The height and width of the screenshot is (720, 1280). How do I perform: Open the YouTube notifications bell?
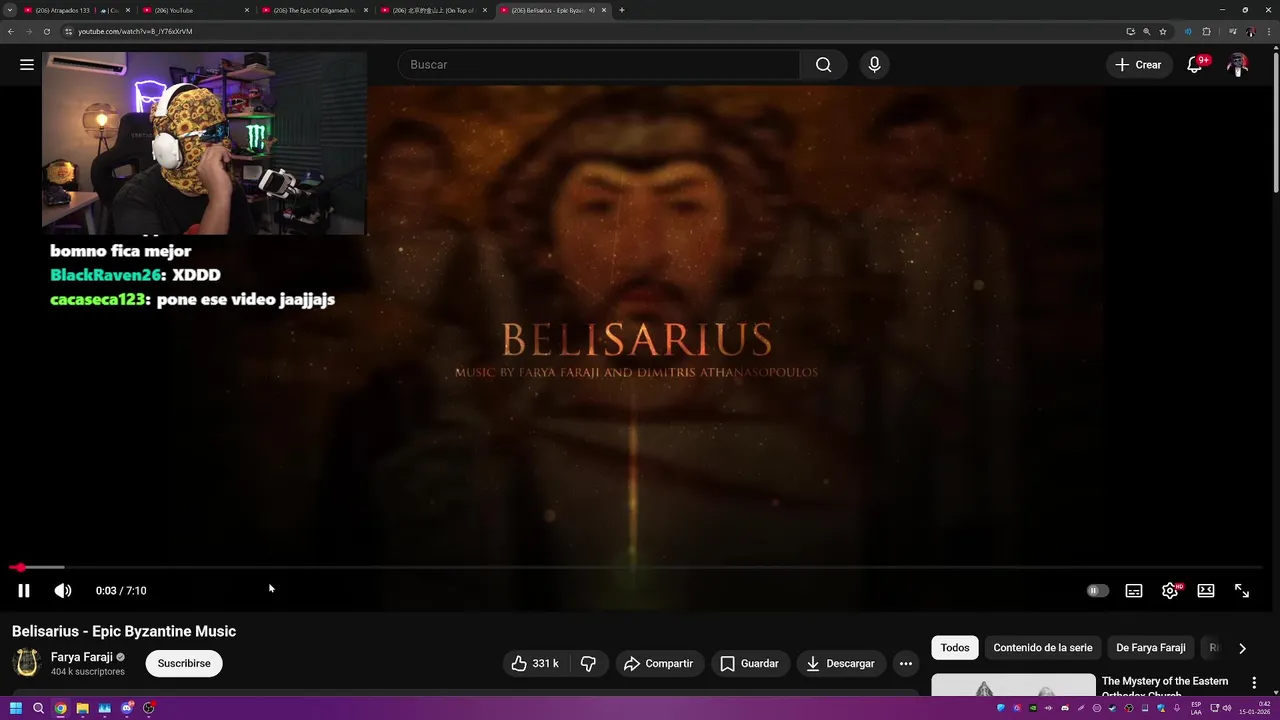click(x=1195, y=64)
